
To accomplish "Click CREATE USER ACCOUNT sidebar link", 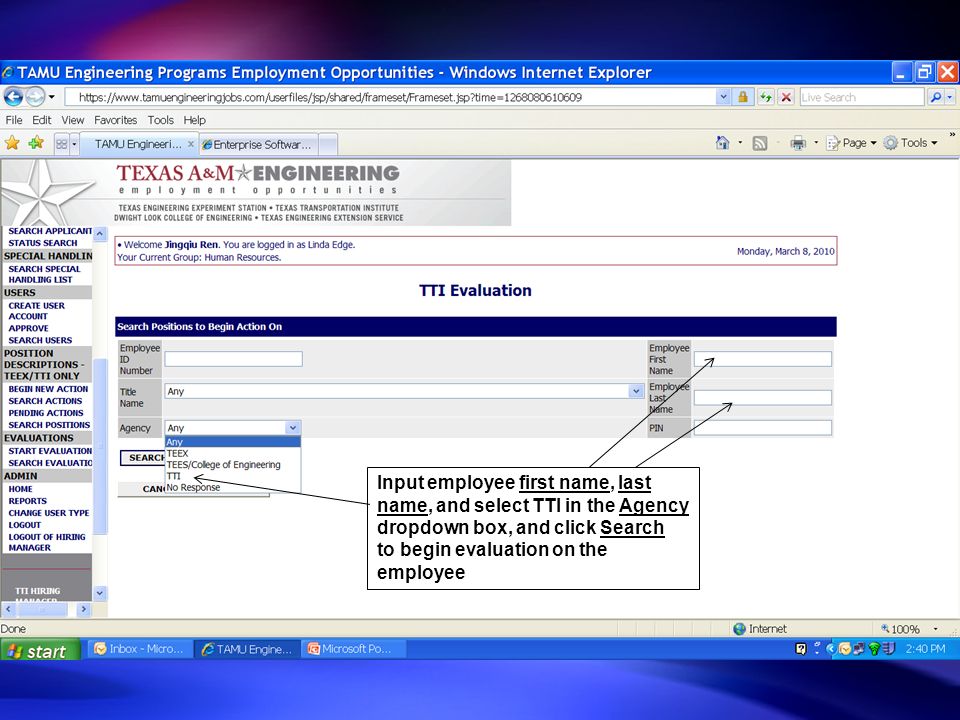I will (37, 311).
